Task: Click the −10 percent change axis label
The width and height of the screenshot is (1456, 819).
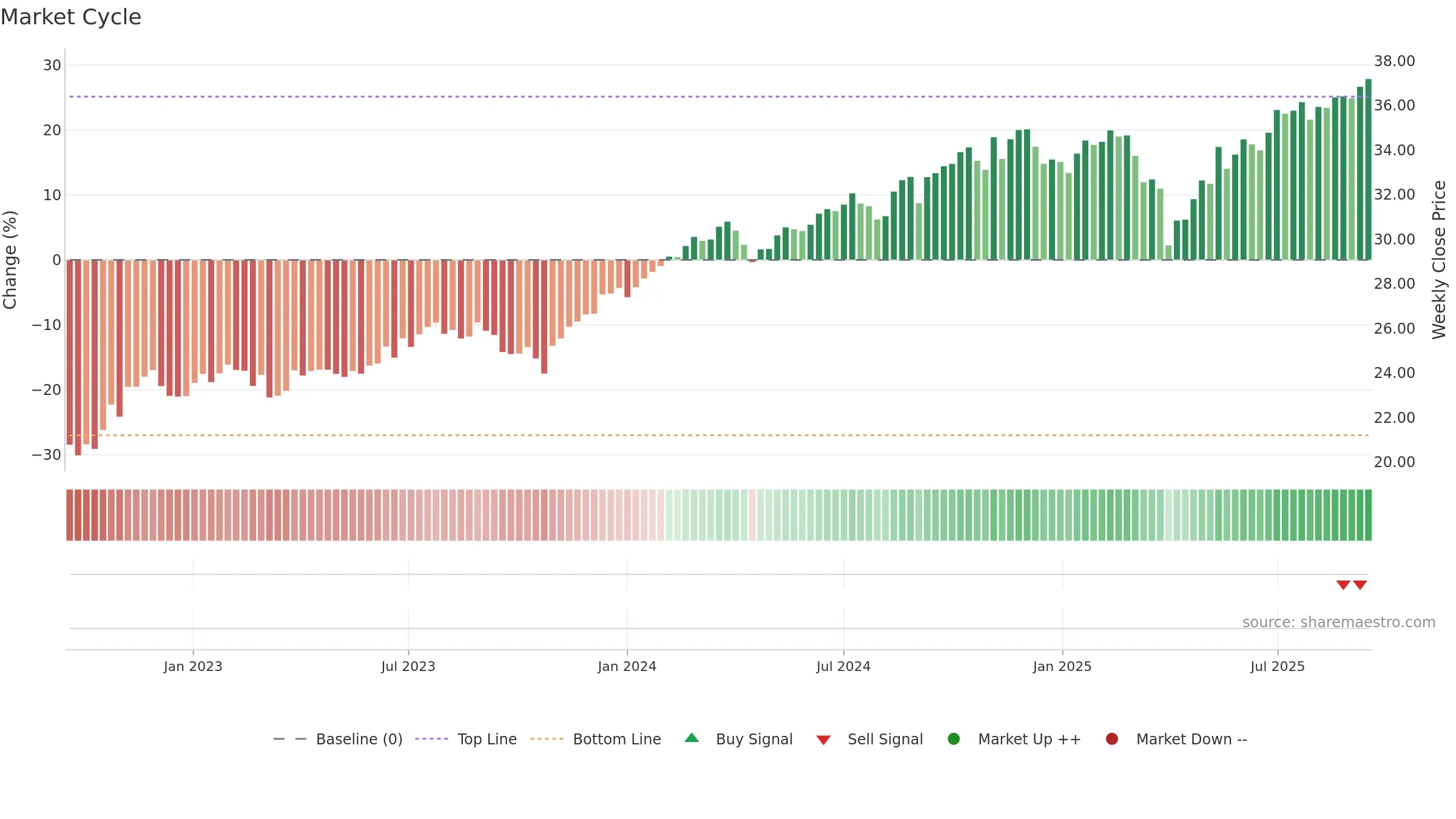Action: (x=47, y=325)
